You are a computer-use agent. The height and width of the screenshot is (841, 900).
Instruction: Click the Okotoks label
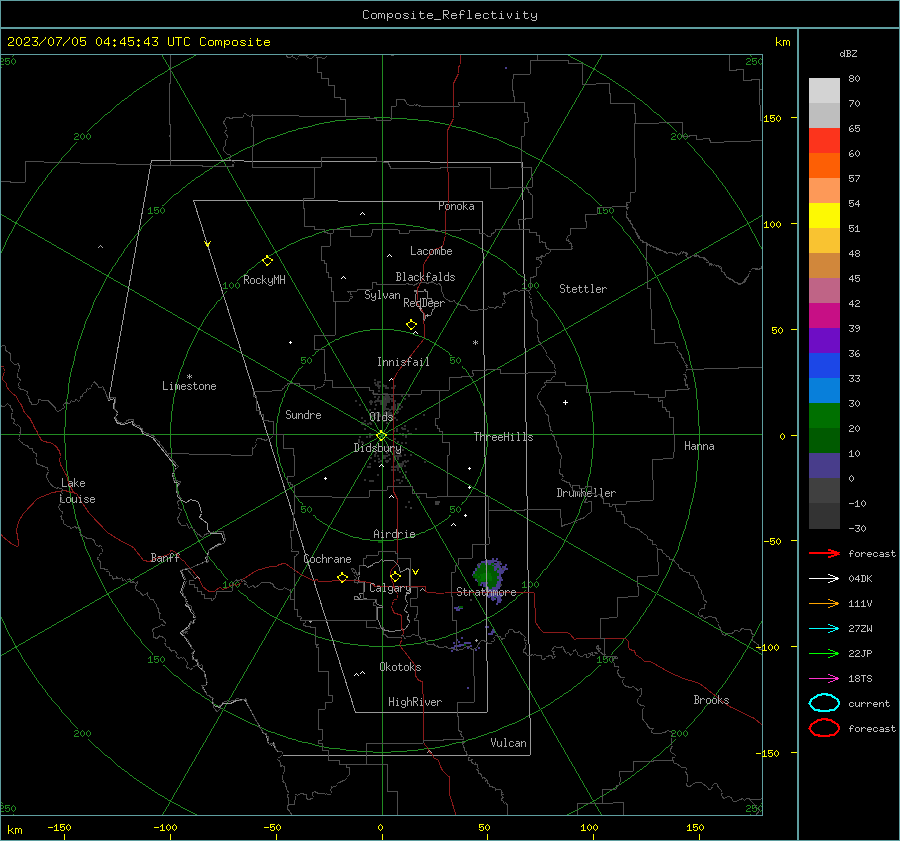(x=401, y=667)
